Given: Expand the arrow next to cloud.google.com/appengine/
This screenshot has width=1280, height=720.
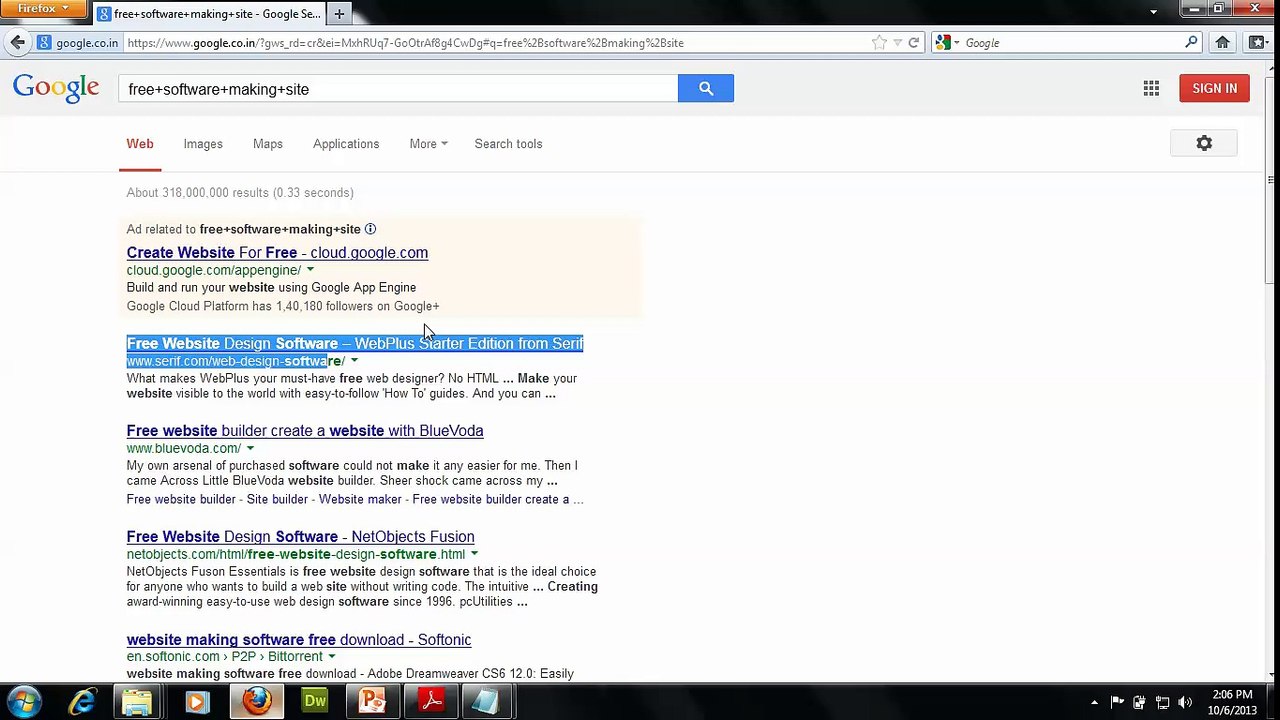Looking at the screenshot, I should [x=310, y=270].
